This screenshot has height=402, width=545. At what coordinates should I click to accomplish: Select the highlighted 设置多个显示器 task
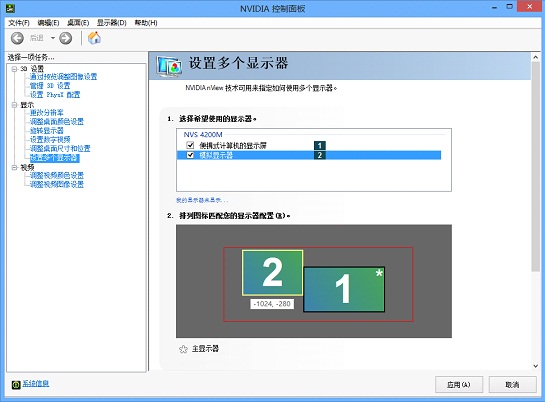pyautogui.click(x=55, y=158)
